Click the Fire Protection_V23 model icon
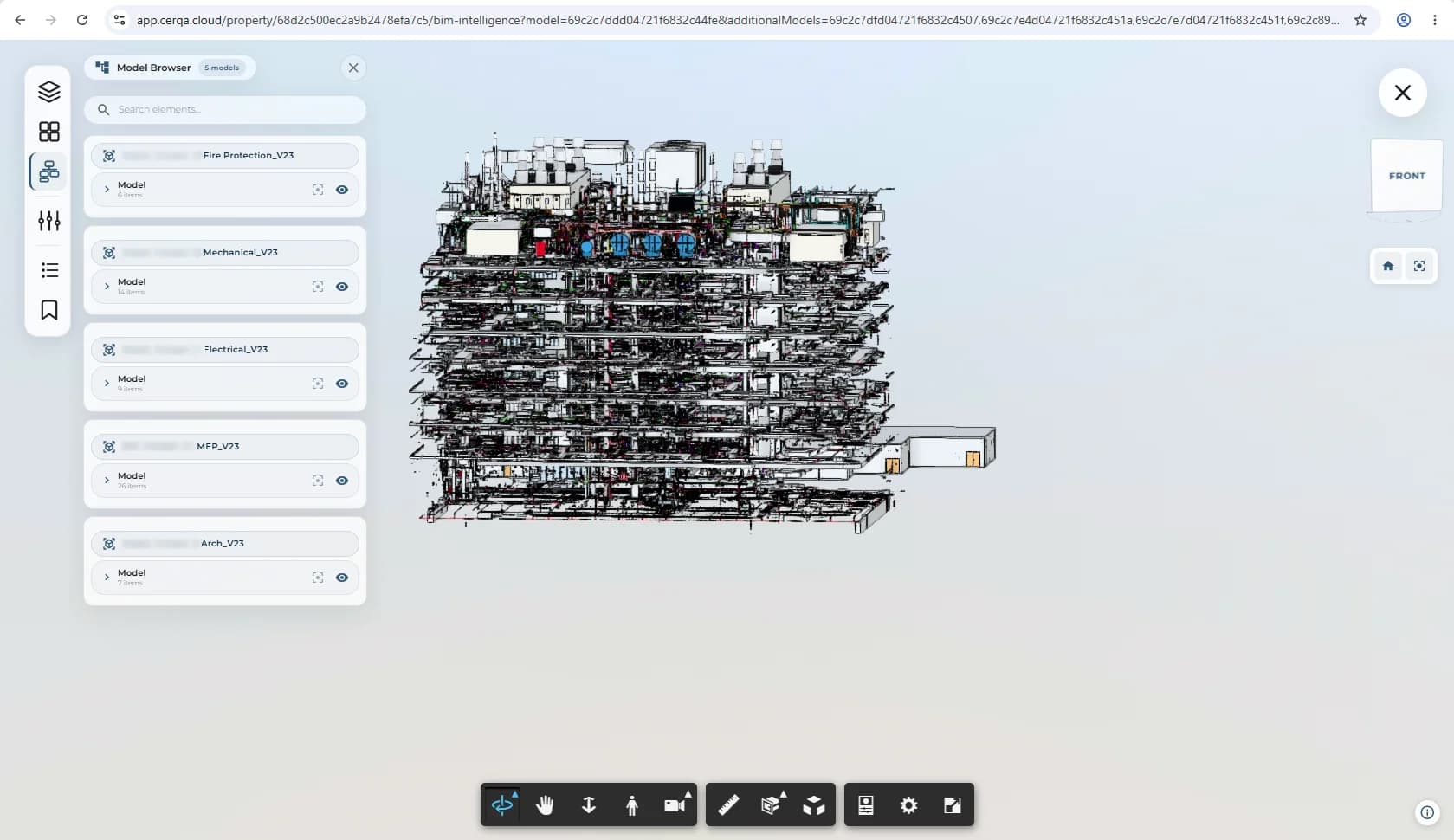Image resolution: width=1454 pixels, height=840 pixels. tap(109, 156)
